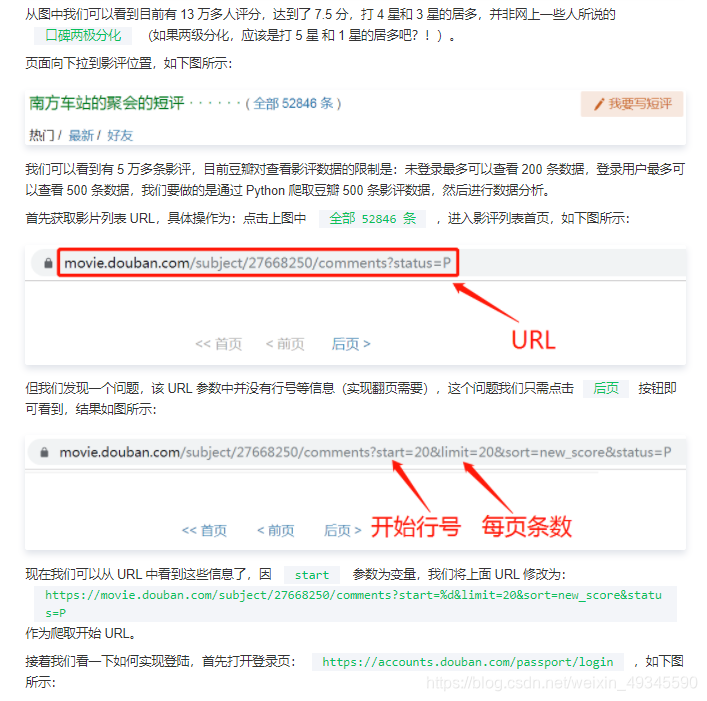
Task: Click the accounts.douban.com/passport/login URL
Action: tap(468, 662)
